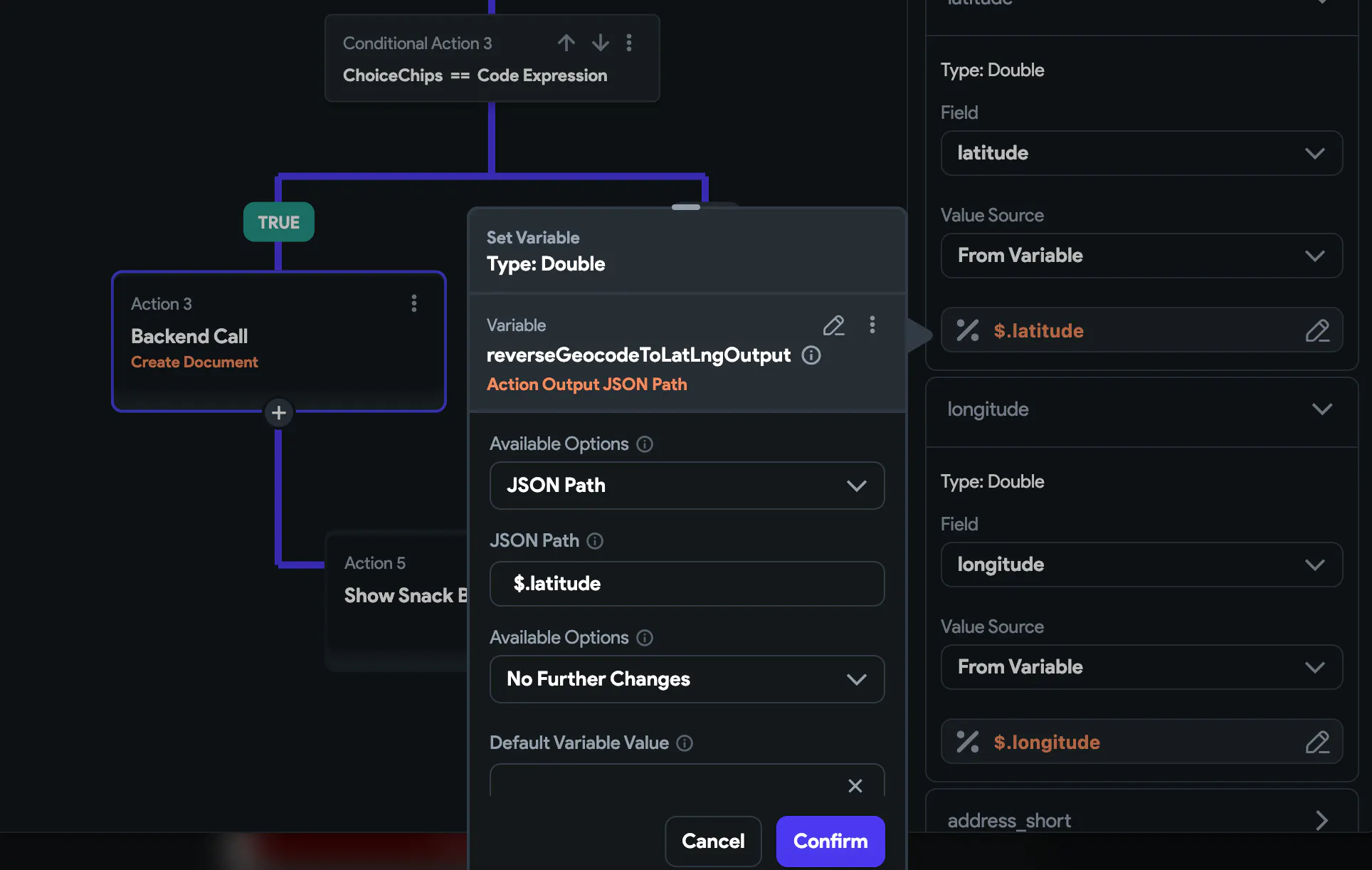Move Conditional Action 3 up with arrow
1372x870 pixels.
[x=566, y=43]
